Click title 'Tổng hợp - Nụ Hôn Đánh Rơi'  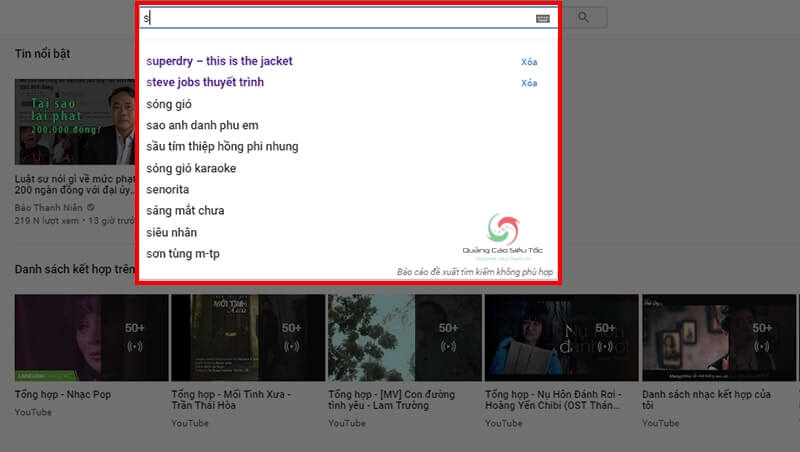tap(553, 400)
